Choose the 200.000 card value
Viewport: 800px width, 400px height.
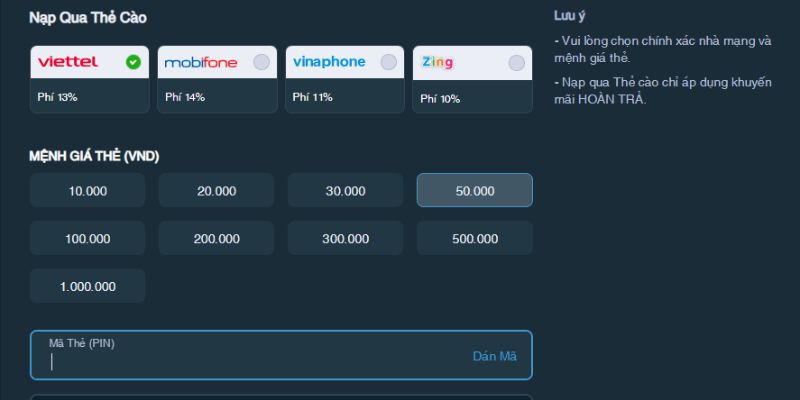coord(216,238)
